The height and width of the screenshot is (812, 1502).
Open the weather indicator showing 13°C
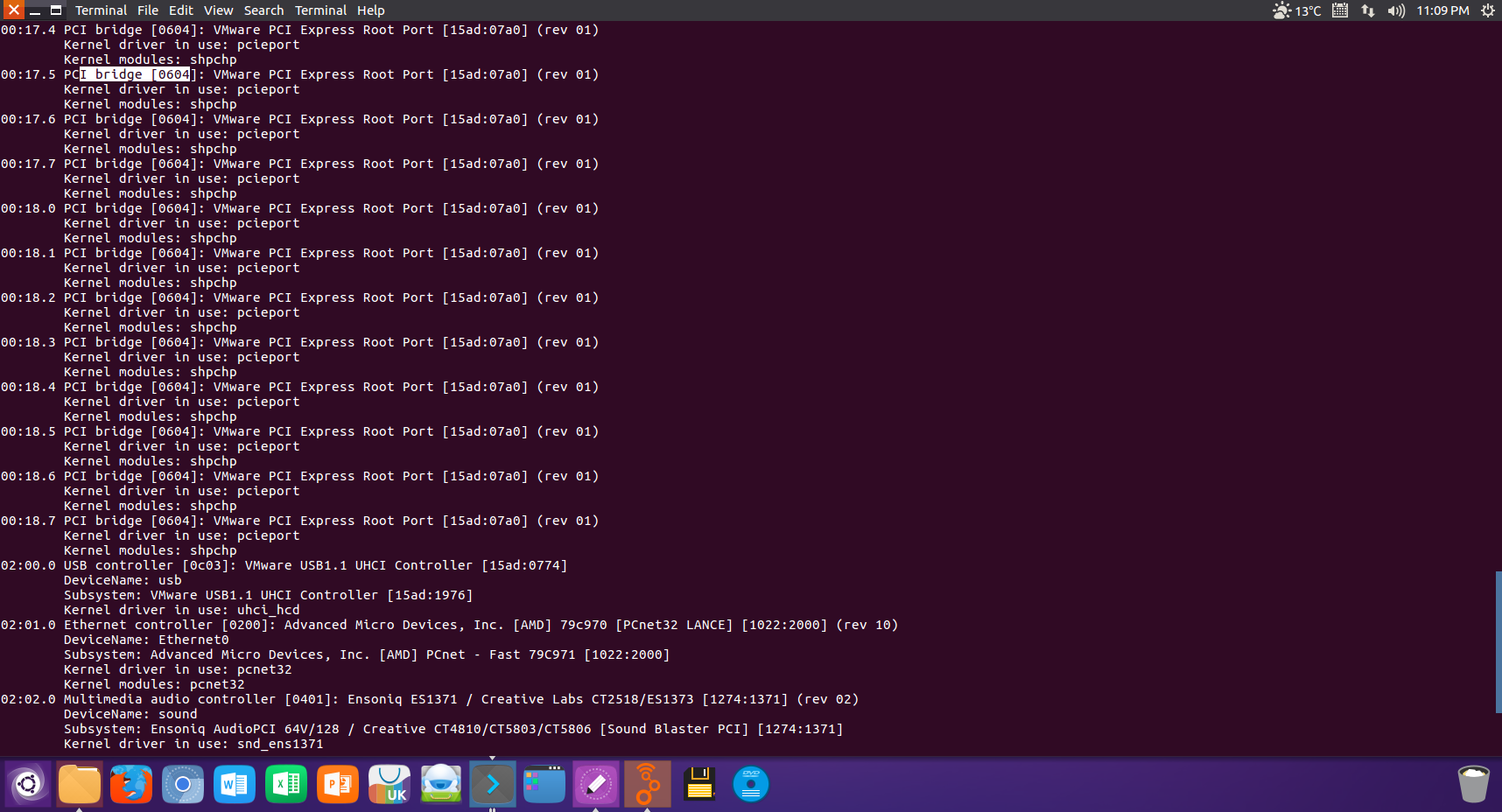pyautogui.click(x=1297, y=10)
